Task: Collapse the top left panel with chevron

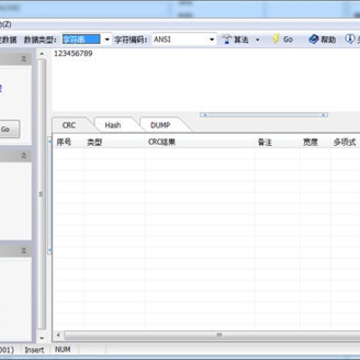Action: click(x=24, y=59)
